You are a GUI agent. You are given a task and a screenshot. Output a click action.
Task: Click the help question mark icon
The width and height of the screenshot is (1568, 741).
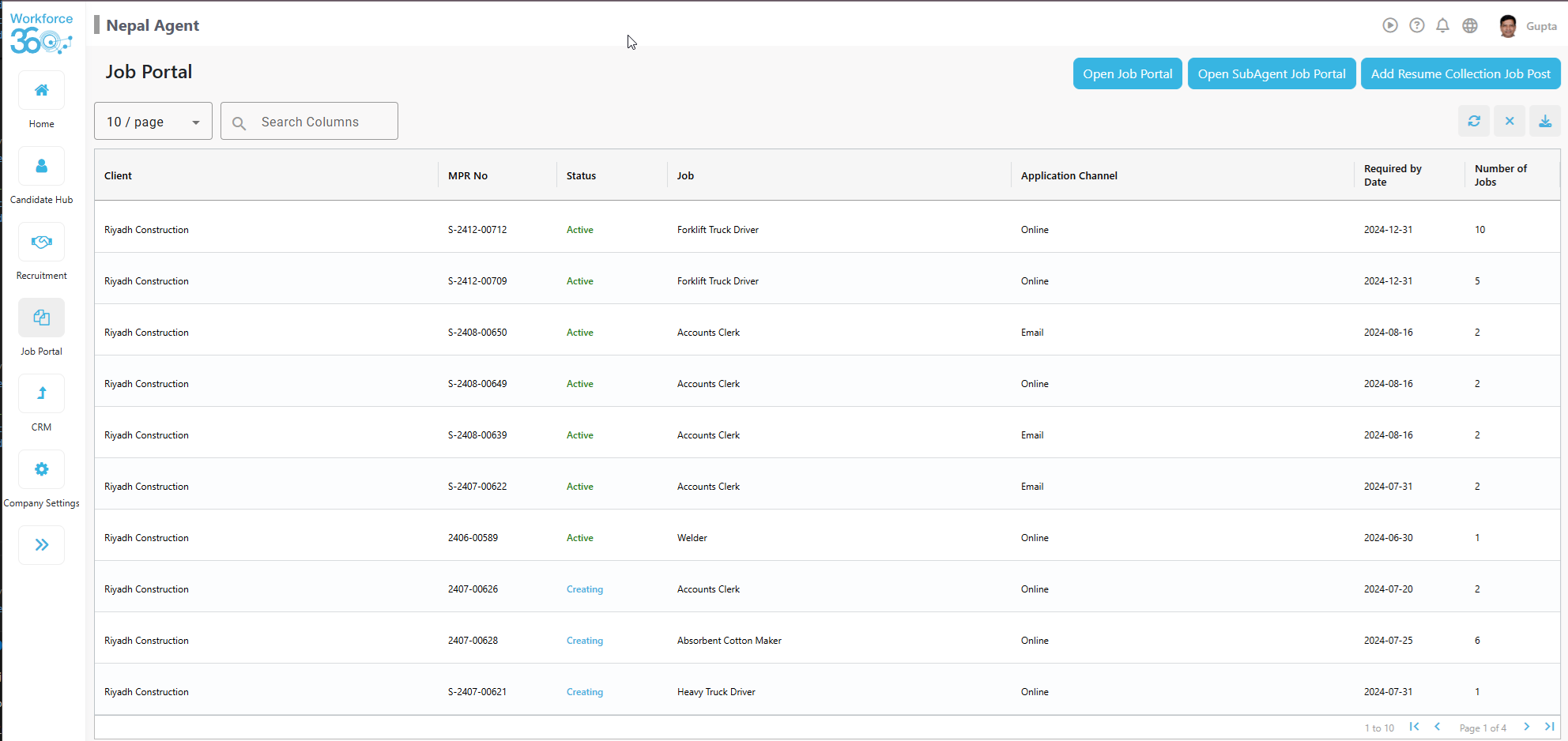(x=1416, y=25)
